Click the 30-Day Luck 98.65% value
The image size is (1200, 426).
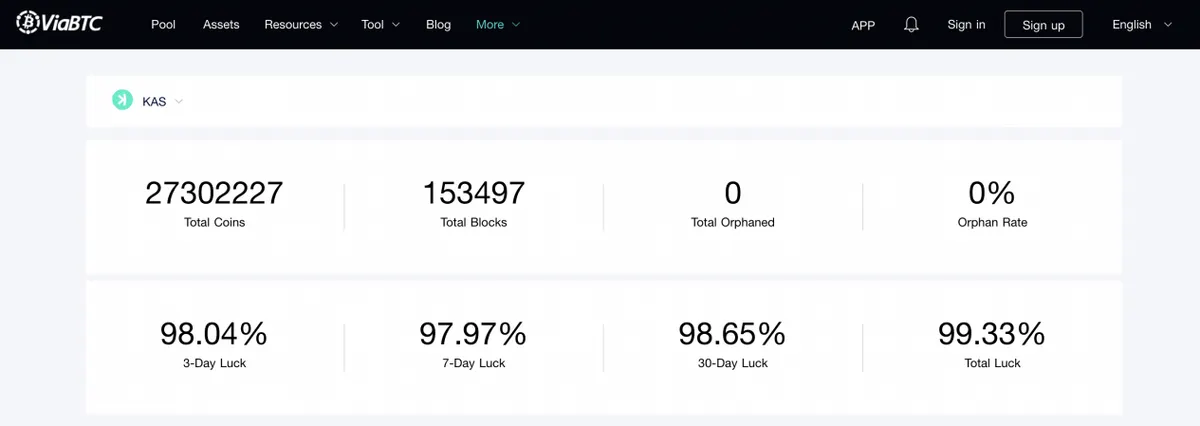pos(732,333)
